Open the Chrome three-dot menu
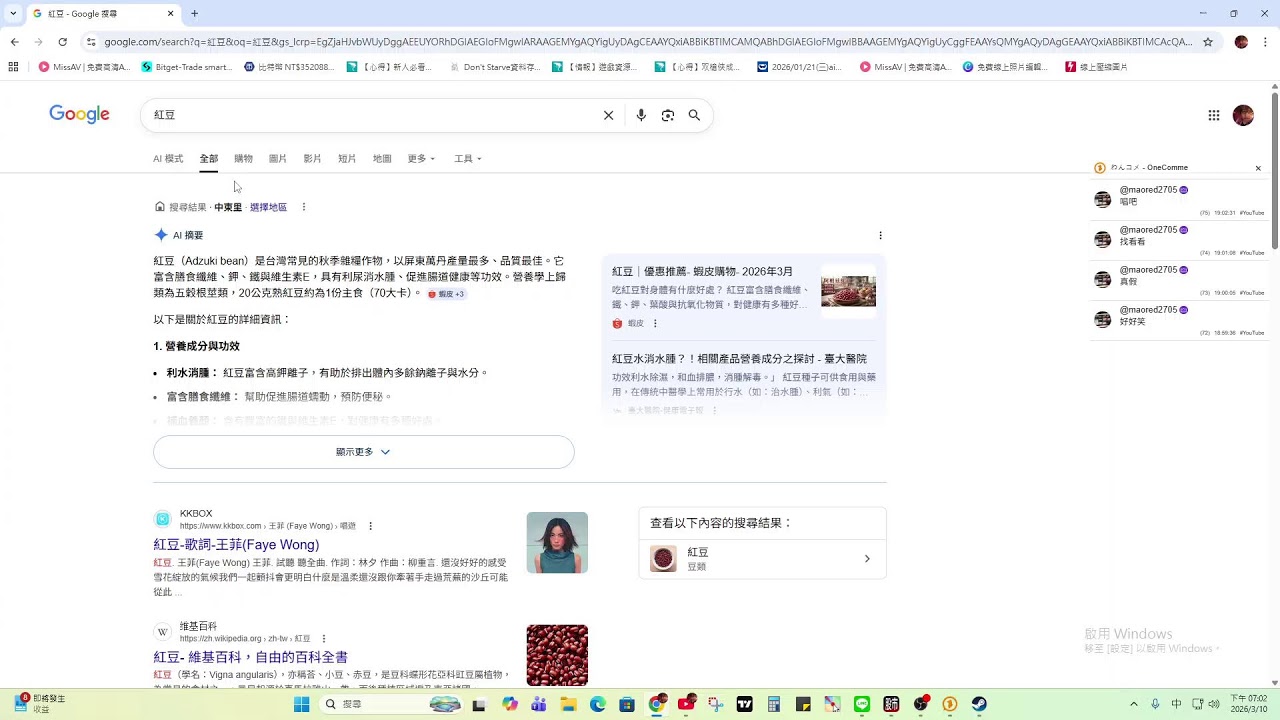The image size is (1280, 720). point(1264,42)
